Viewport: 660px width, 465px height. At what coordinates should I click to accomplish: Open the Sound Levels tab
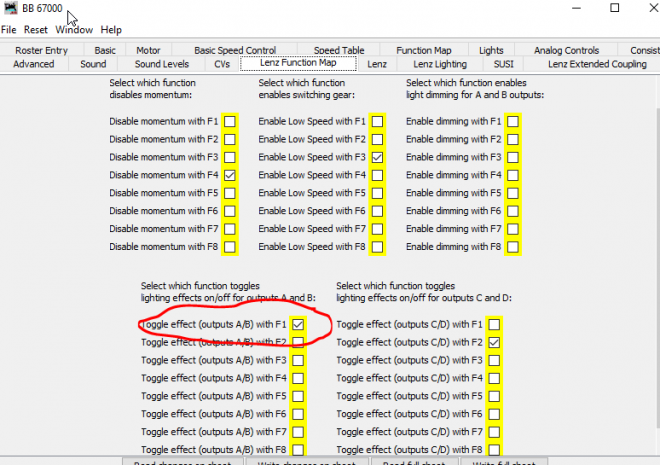click(x=162, y=64)
